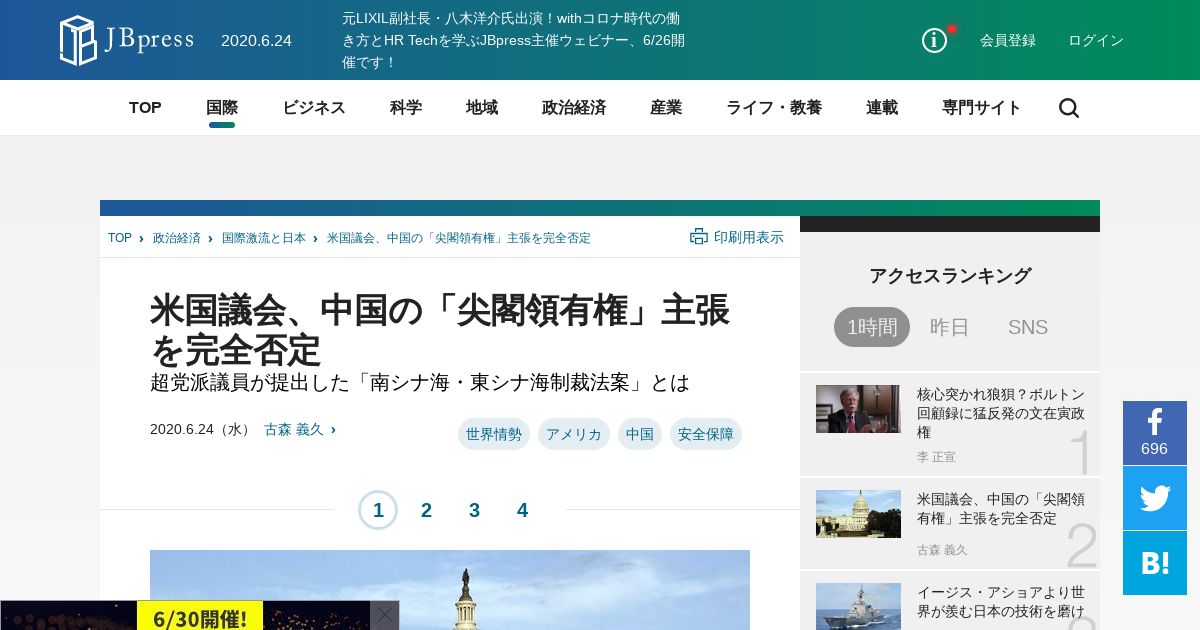Close the 6/30開催 banner ad
The height and width of the screenshot is (630, 1200).
coord(385,615)
